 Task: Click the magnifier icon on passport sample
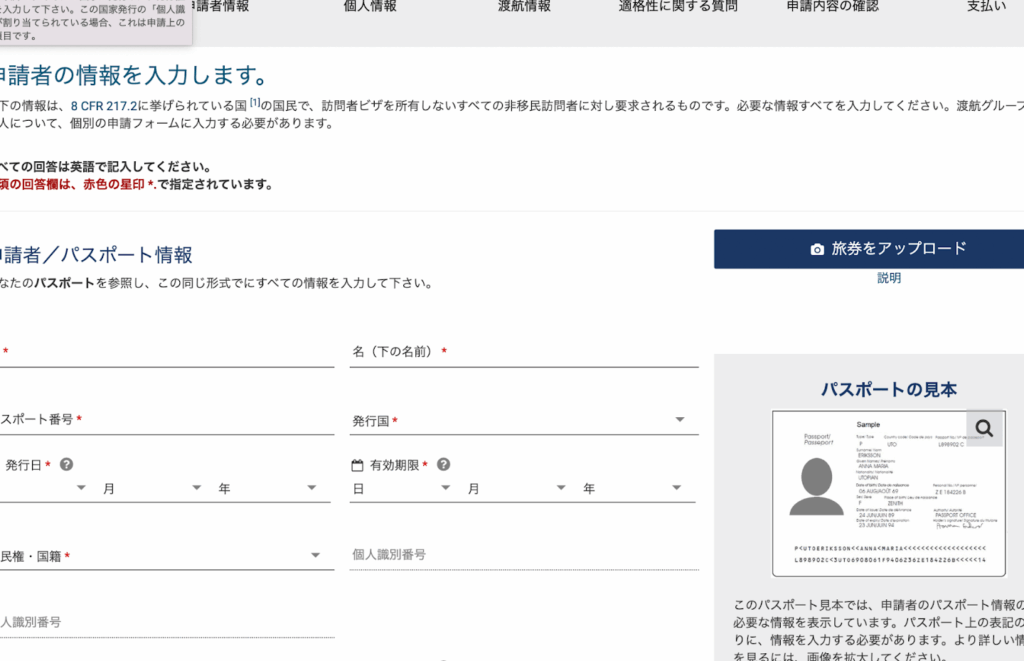tap(984, 429)
